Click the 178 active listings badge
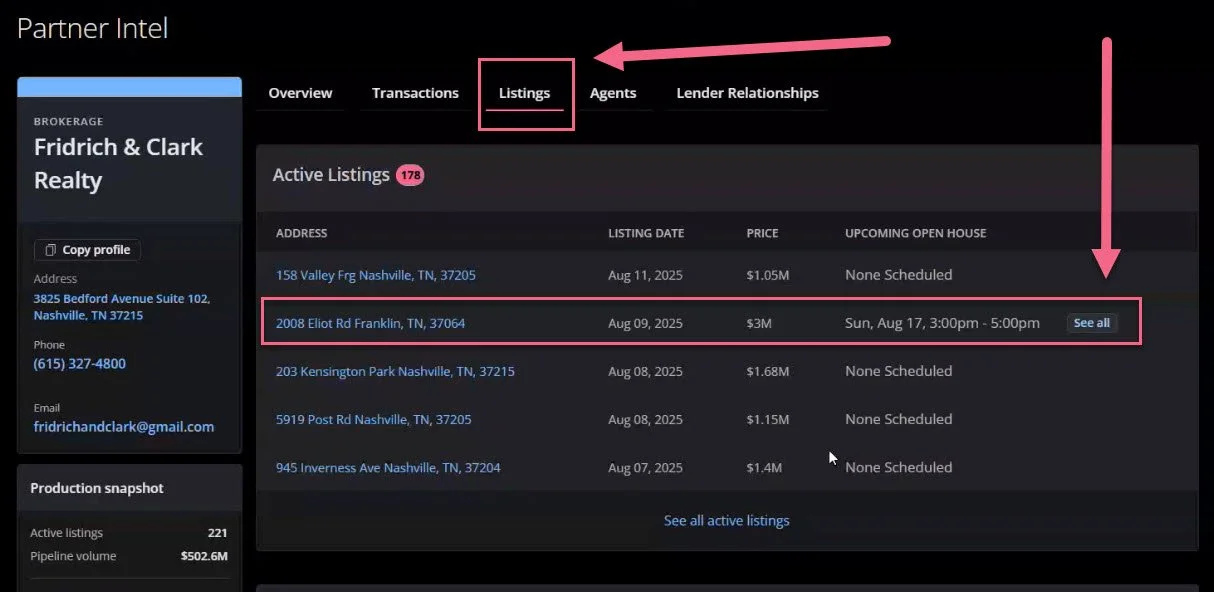 pos(410,175)
